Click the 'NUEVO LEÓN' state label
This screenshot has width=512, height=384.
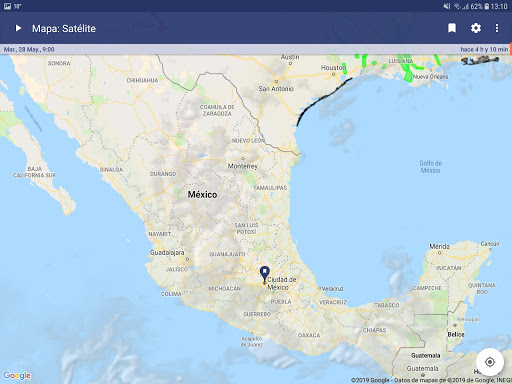(248, 141)
